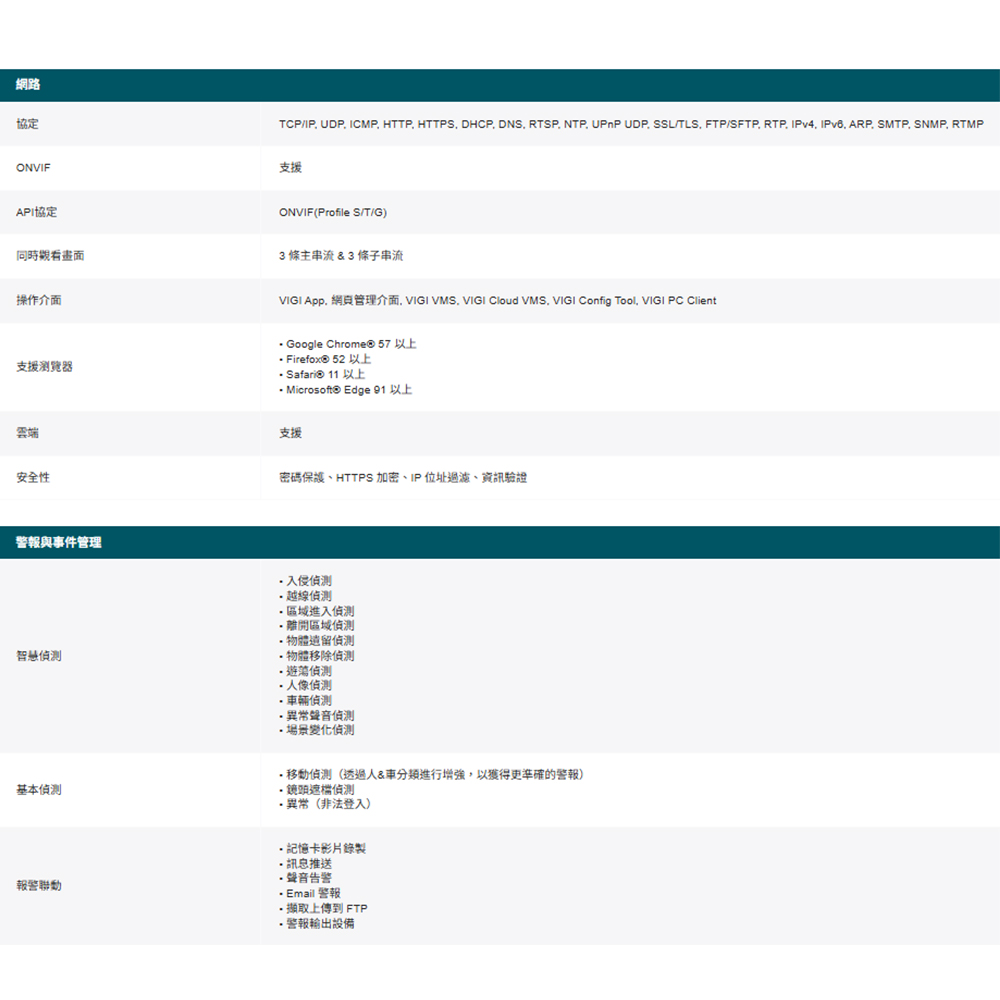Click the 密碼保護 security description text

(402, 478)
